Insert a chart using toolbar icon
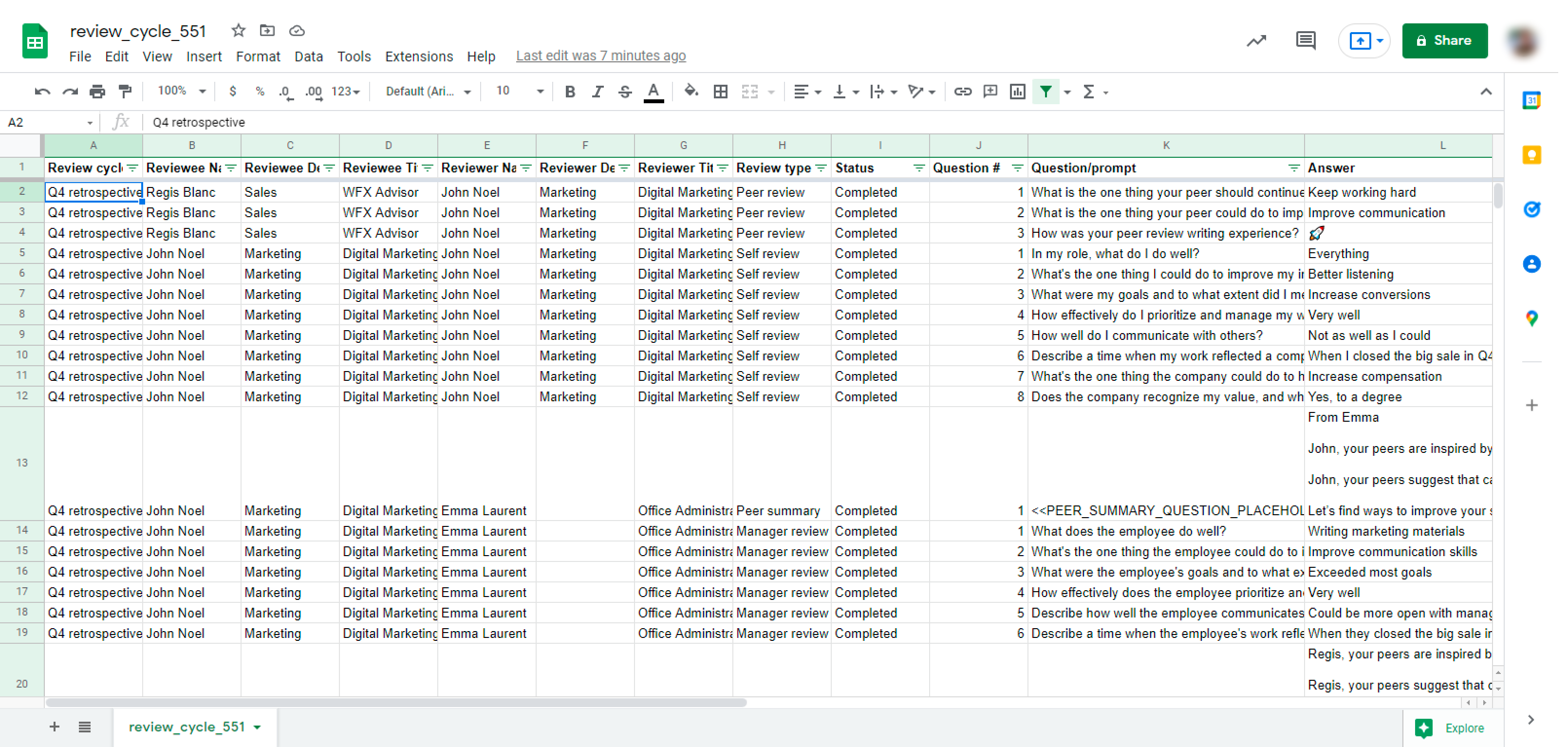The image size is (1568, 747). (1017, 92)
